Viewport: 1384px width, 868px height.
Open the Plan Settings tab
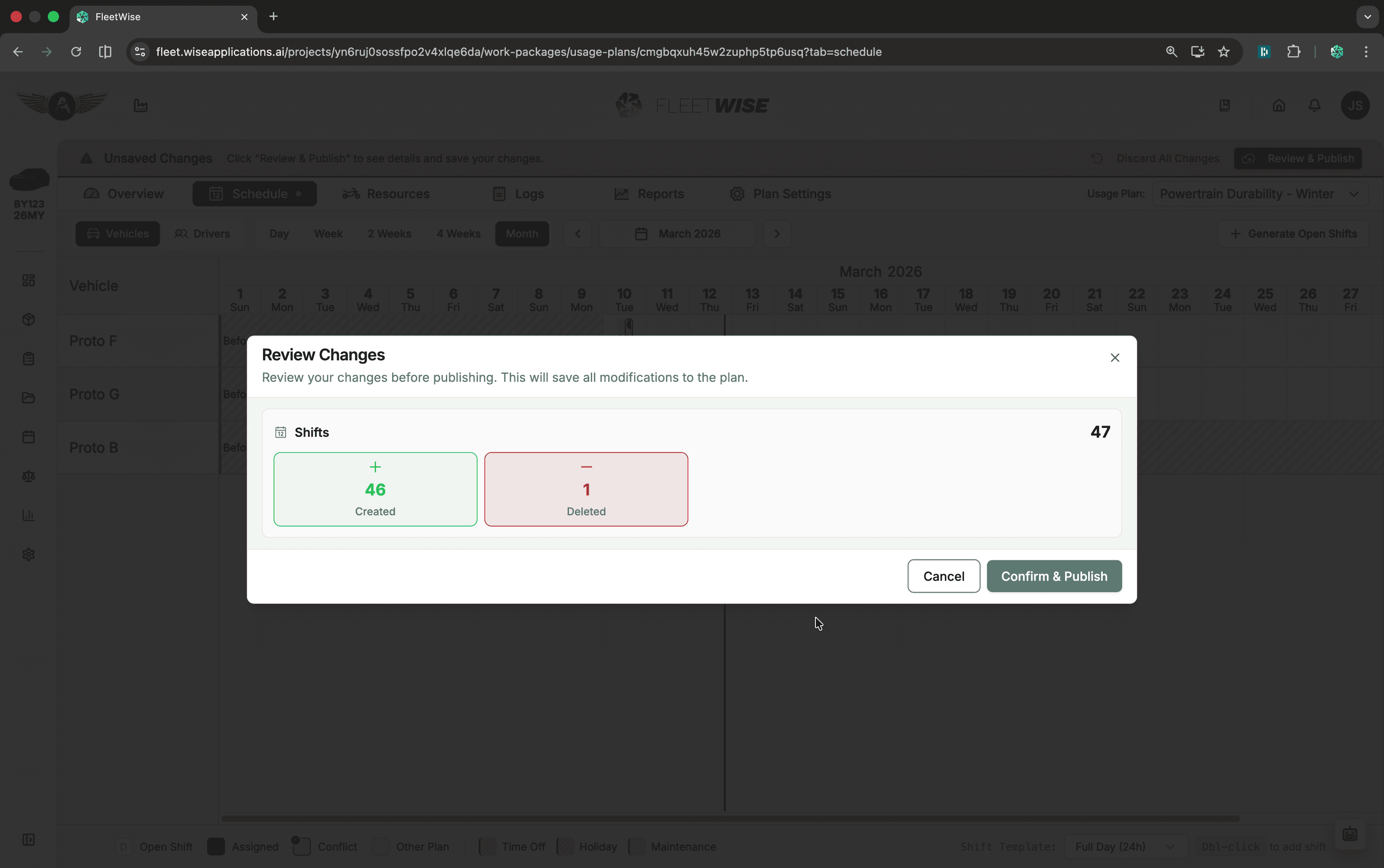click(781, 194)
